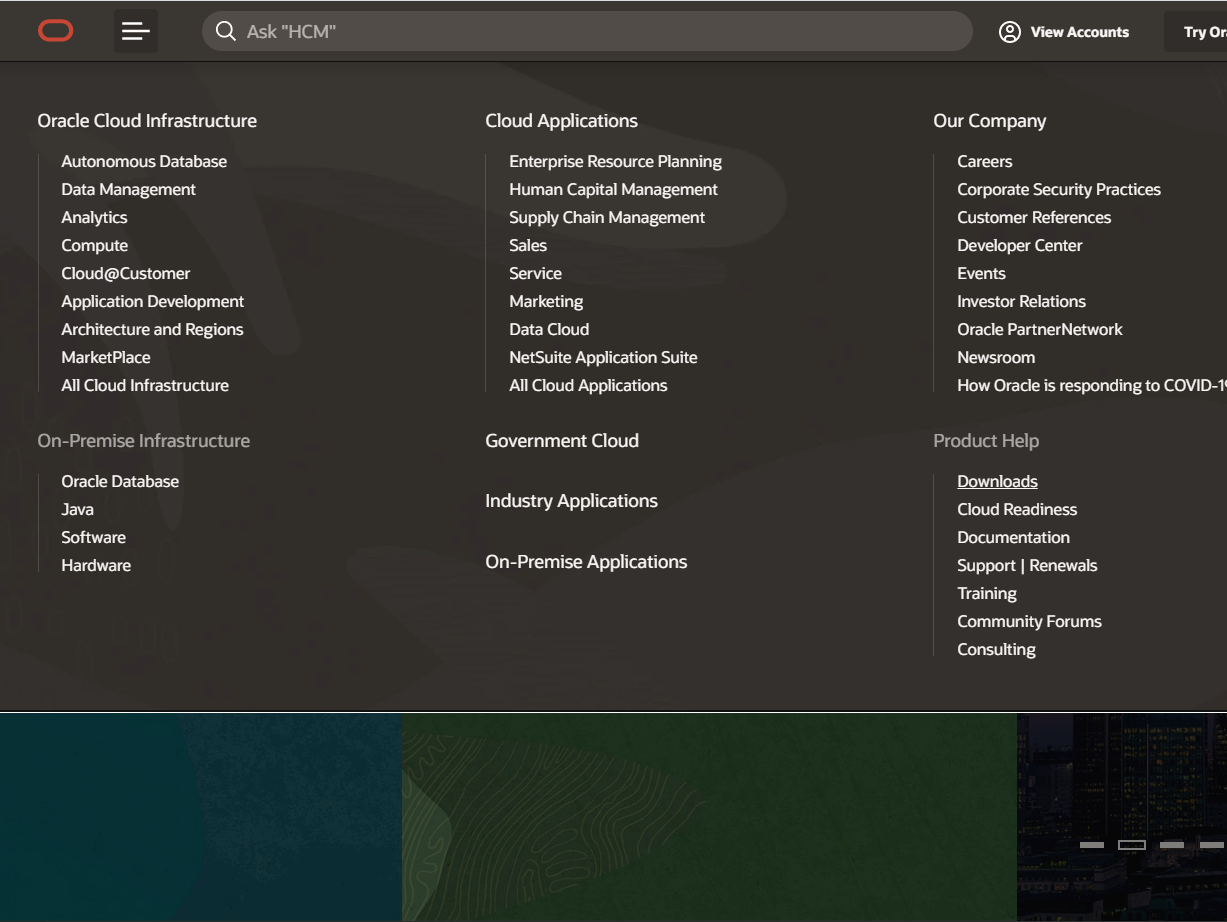Click the search magnifier icon
The height and width of the screenshot is (922, 1227).
(226, 32)
